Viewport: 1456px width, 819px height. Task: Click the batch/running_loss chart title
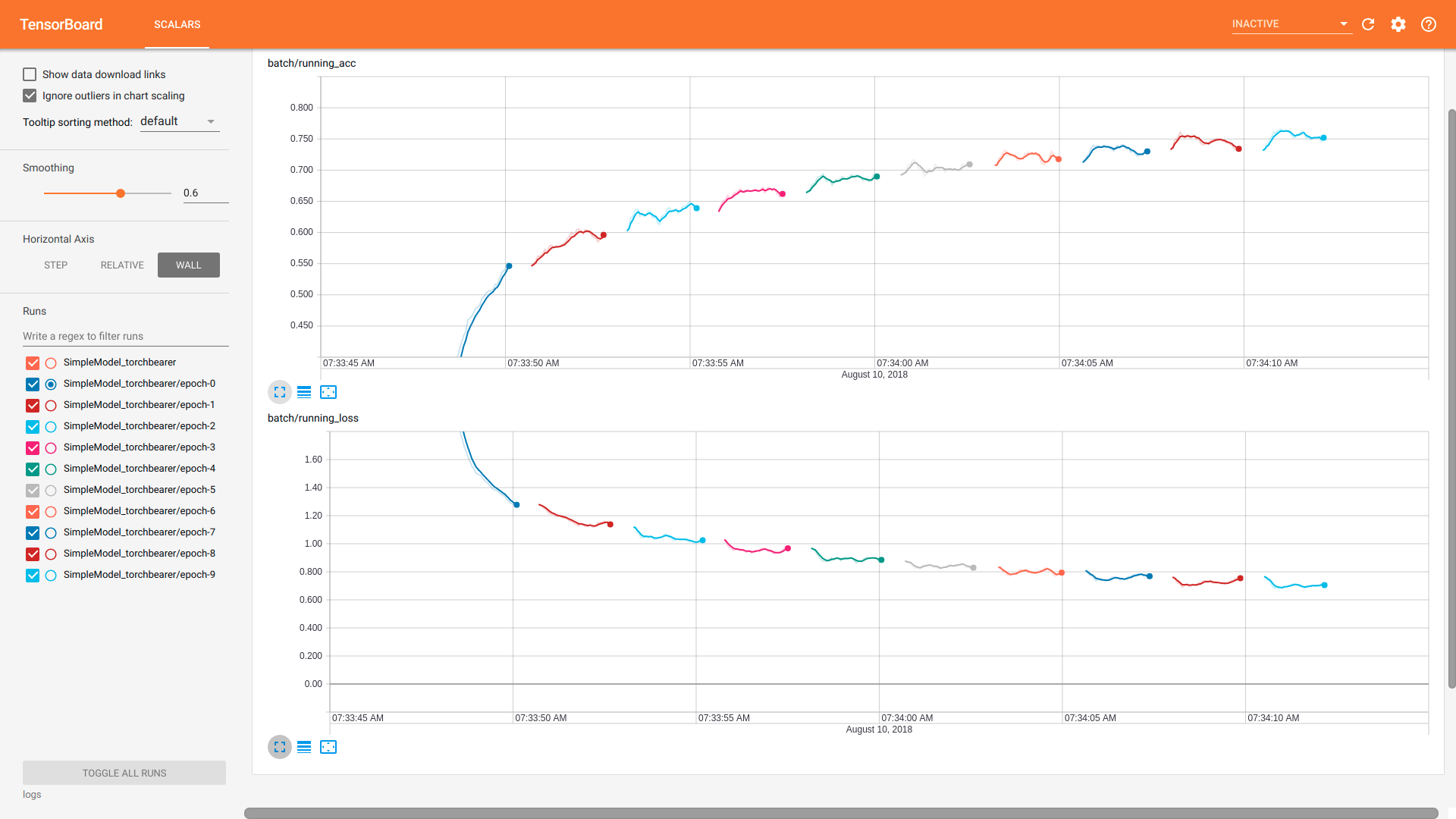(313, 418)
